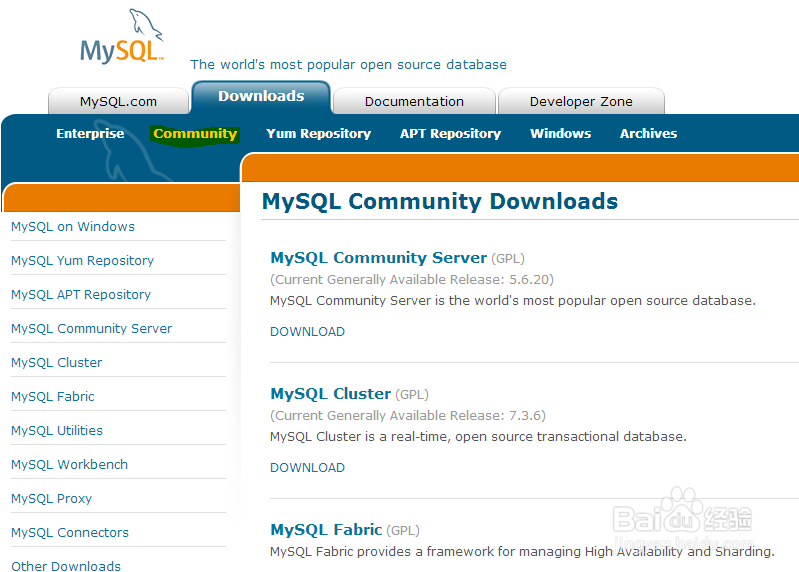799x572 pixels.
Task: Open Yum Repository in the submenu
Action: (x=318, y=133)
